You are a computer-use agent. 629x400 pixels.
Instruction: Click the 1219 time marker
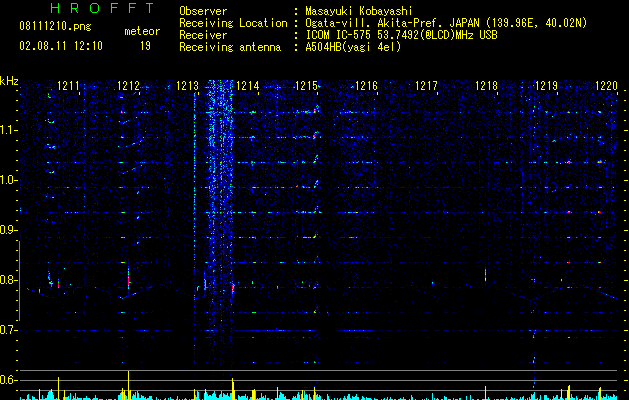546,85
